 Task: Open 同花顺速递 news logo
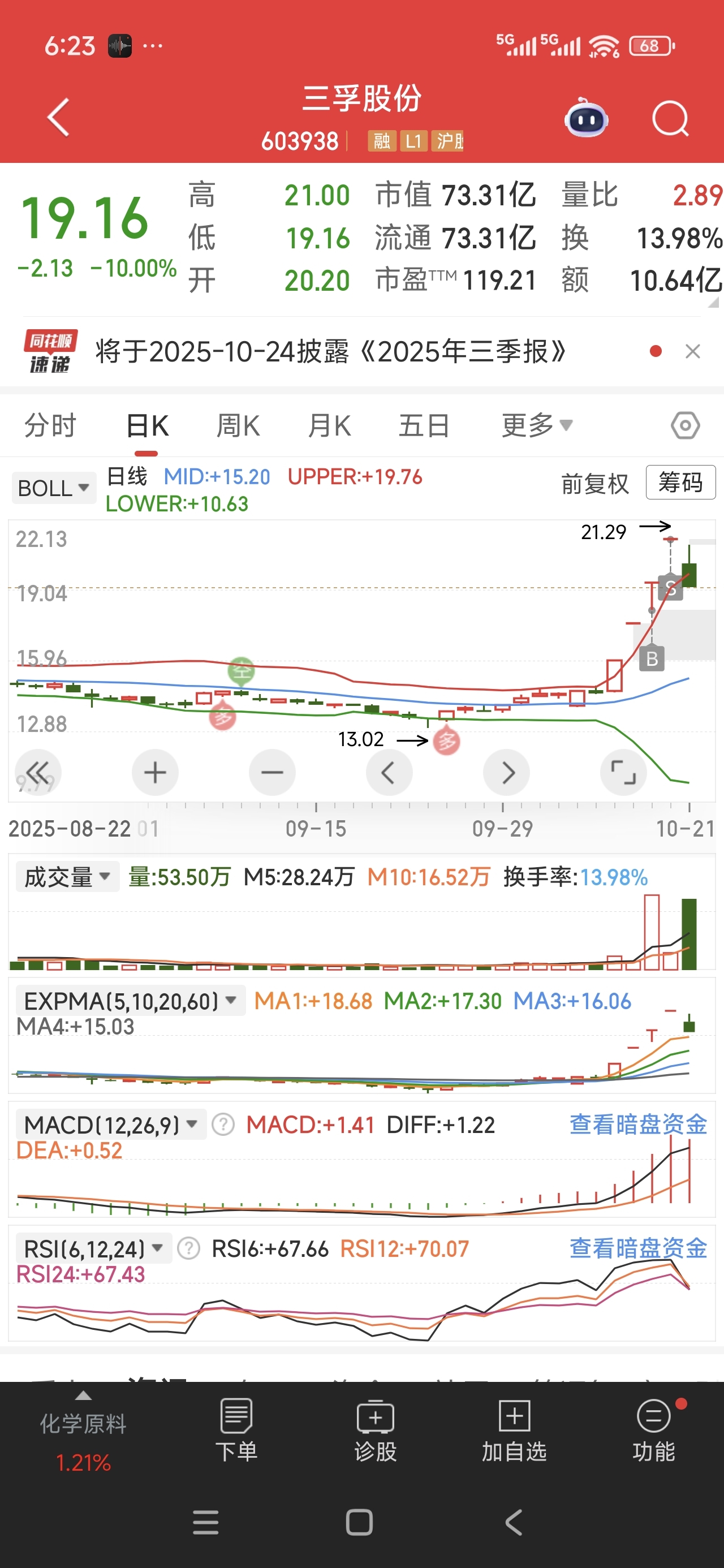tap(50, 351)
